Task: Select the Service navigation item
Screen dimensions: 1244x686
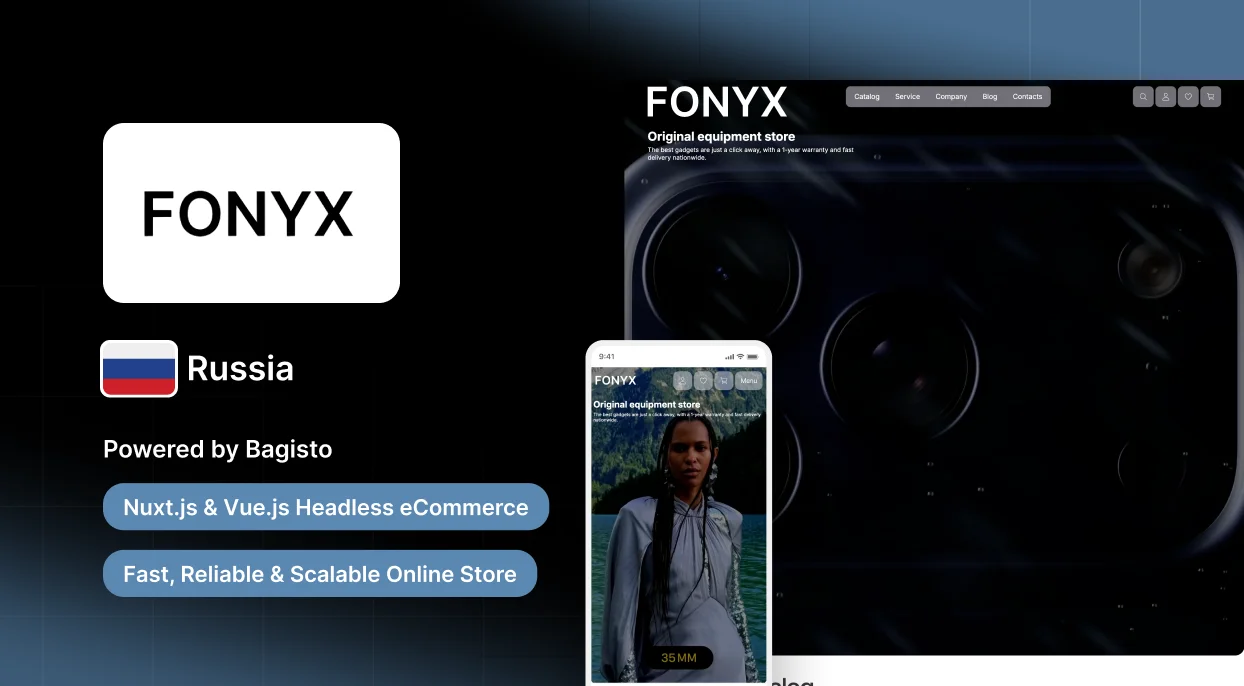Action: click(907, 96)
